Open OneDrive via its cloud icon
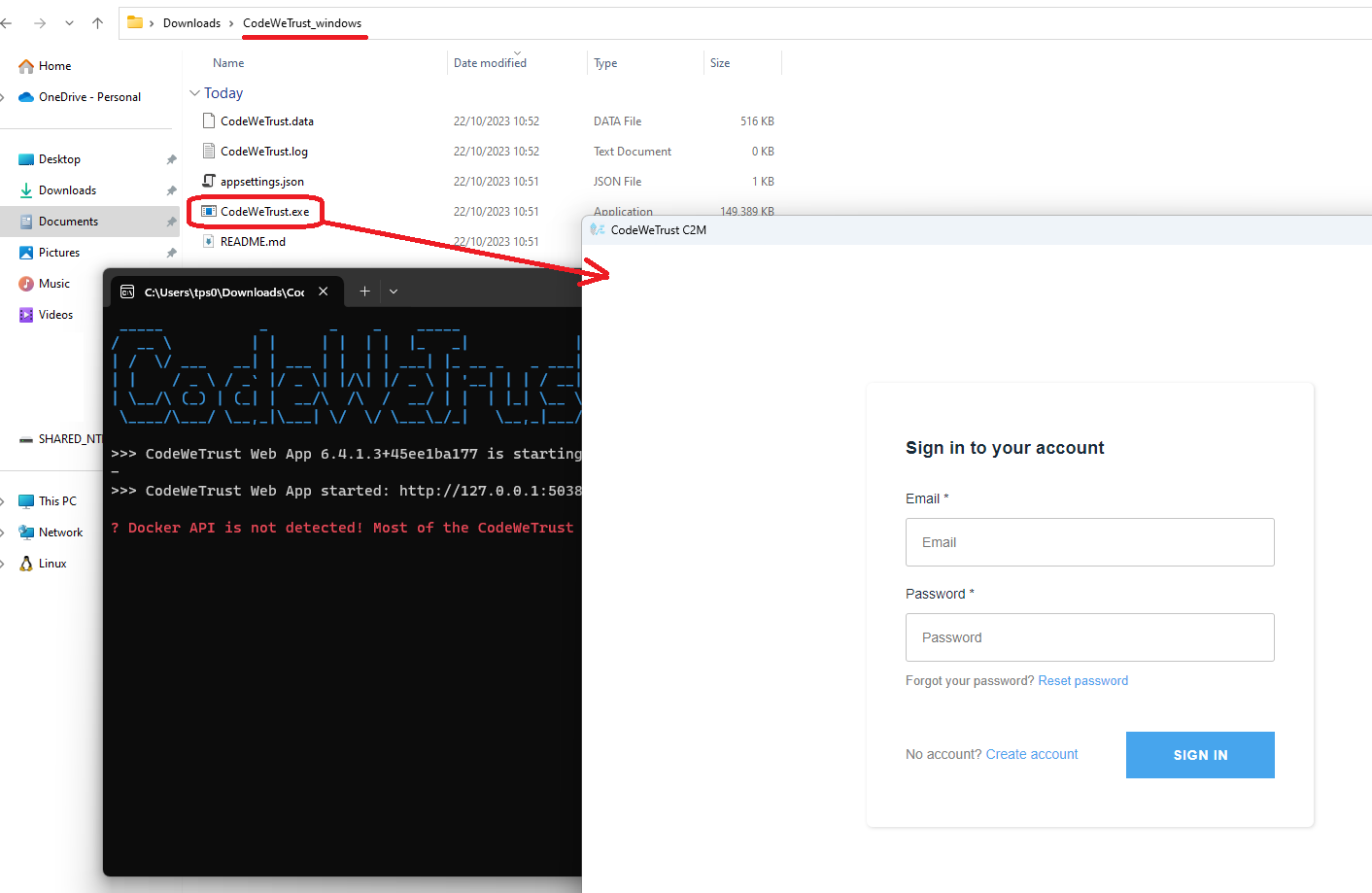 tap(26, 97)
